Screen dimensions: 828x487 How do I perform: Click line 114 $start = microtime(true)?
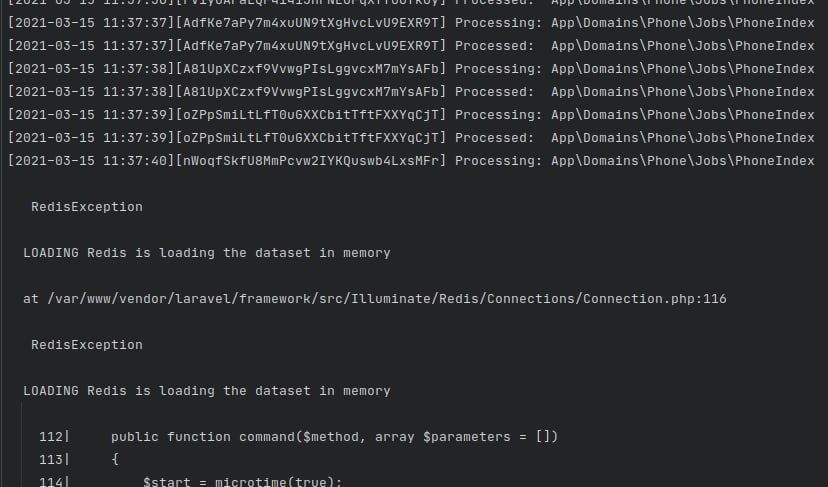pyautogui.click(x=191, y=481)
